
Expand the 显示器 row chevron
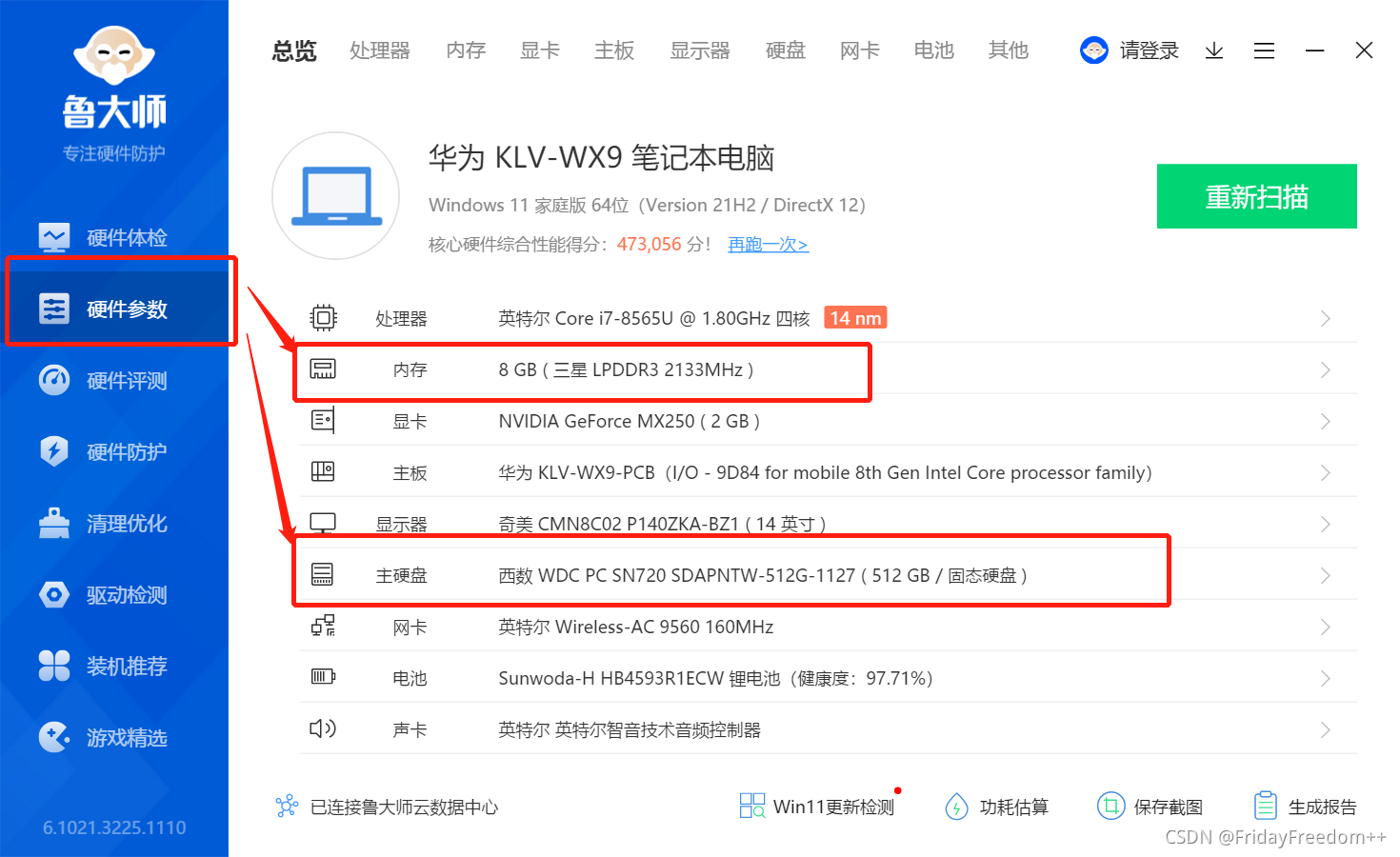[x=1325, y=524]
